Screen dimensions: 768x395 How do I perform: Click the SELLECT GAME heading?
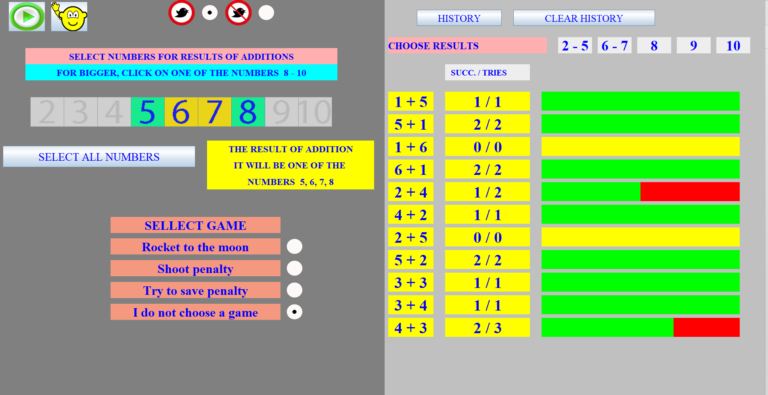pyautogui.click(x=195, y=225)
